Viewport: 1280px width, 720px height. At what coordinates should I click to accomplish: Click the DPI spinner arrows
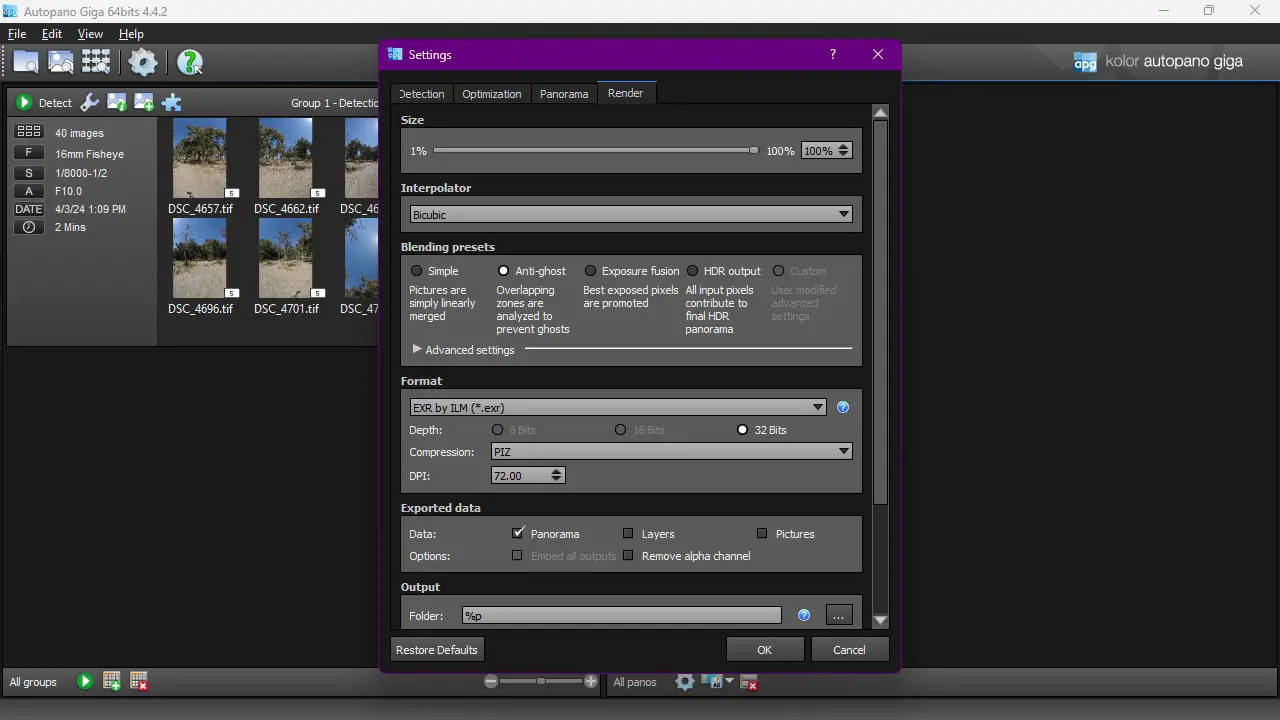coord(557,476)
